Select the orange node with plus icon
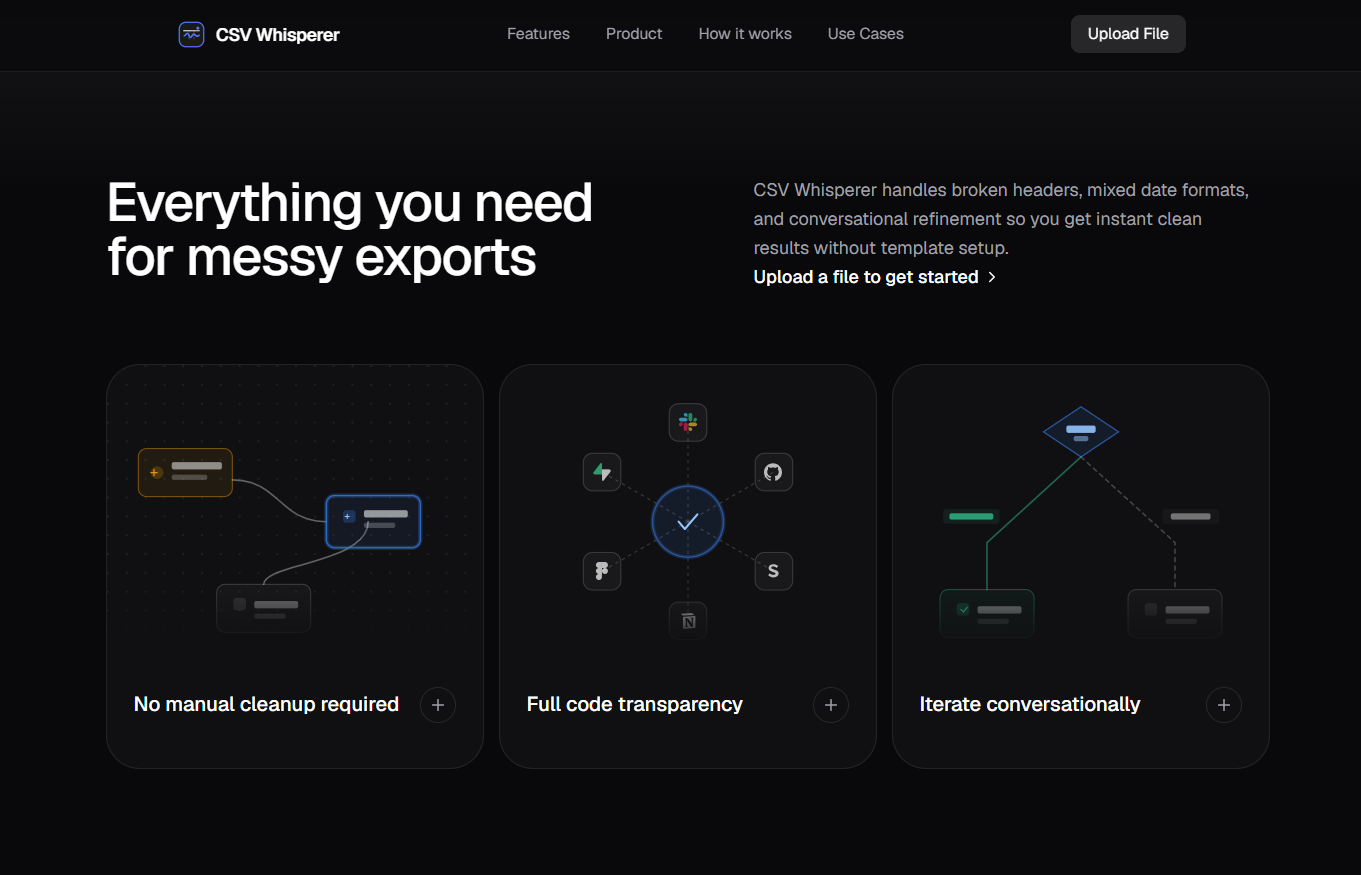The width and height of the screenshot is (1361, 875). 185,472
